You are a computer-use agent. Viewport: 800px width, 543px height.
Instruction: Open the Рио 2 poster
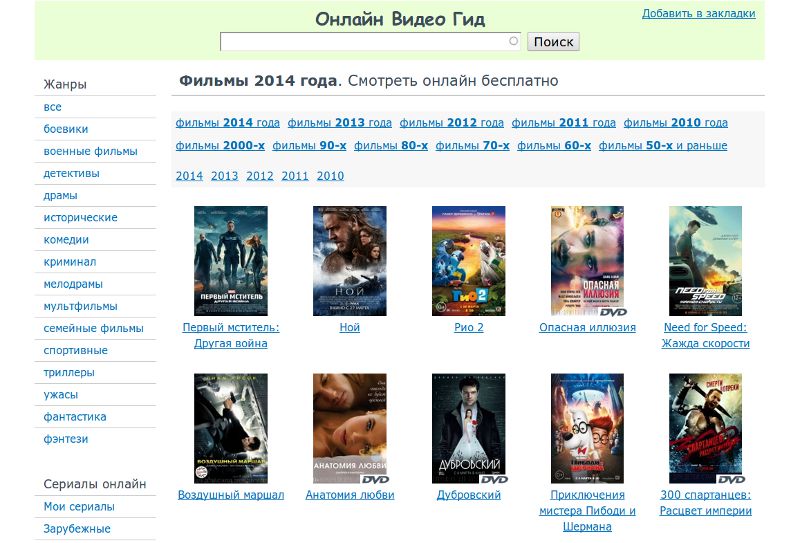coord(468,261)
